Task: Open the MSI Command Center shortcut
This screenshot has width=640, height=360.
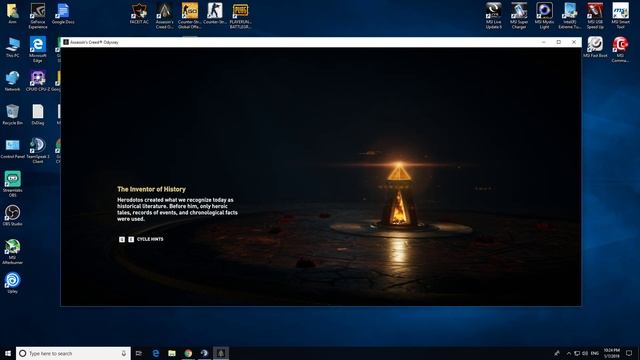Action: pyautogui.click(x=620, y=50)
